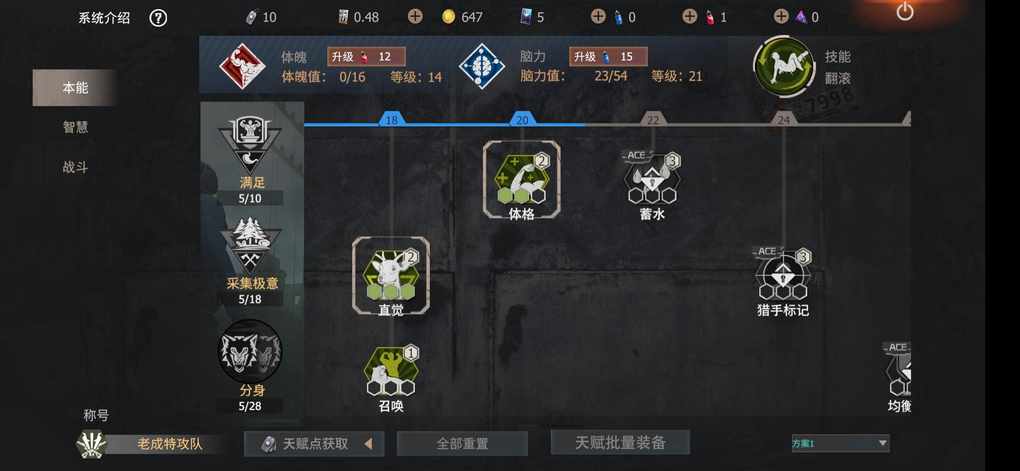
Task: Select the 直觉 deer talent icon
Action: (390, 275)
